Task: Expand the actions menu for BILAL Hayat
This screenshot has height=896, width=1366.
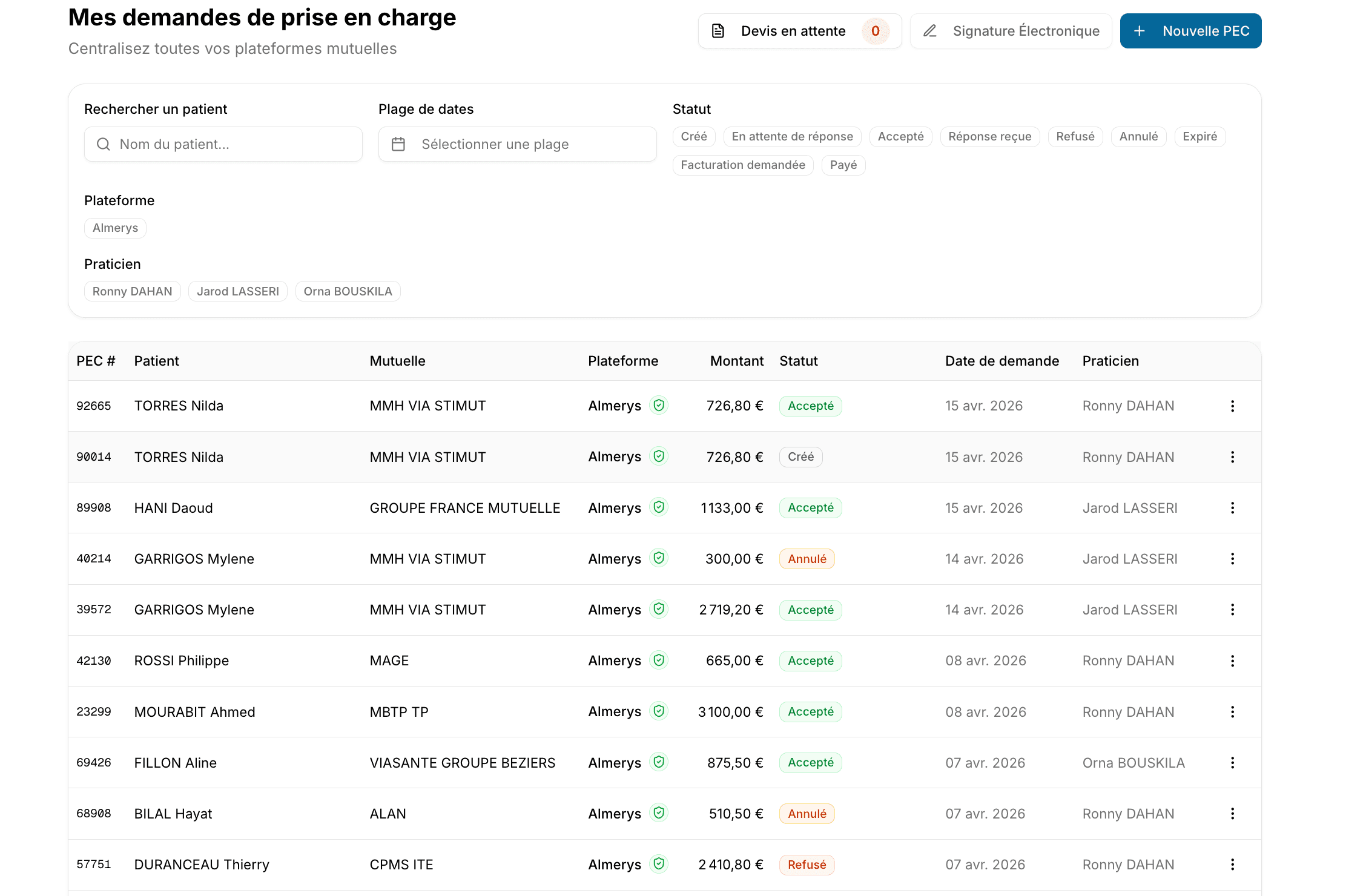Action: click(x=1232, y=814)
